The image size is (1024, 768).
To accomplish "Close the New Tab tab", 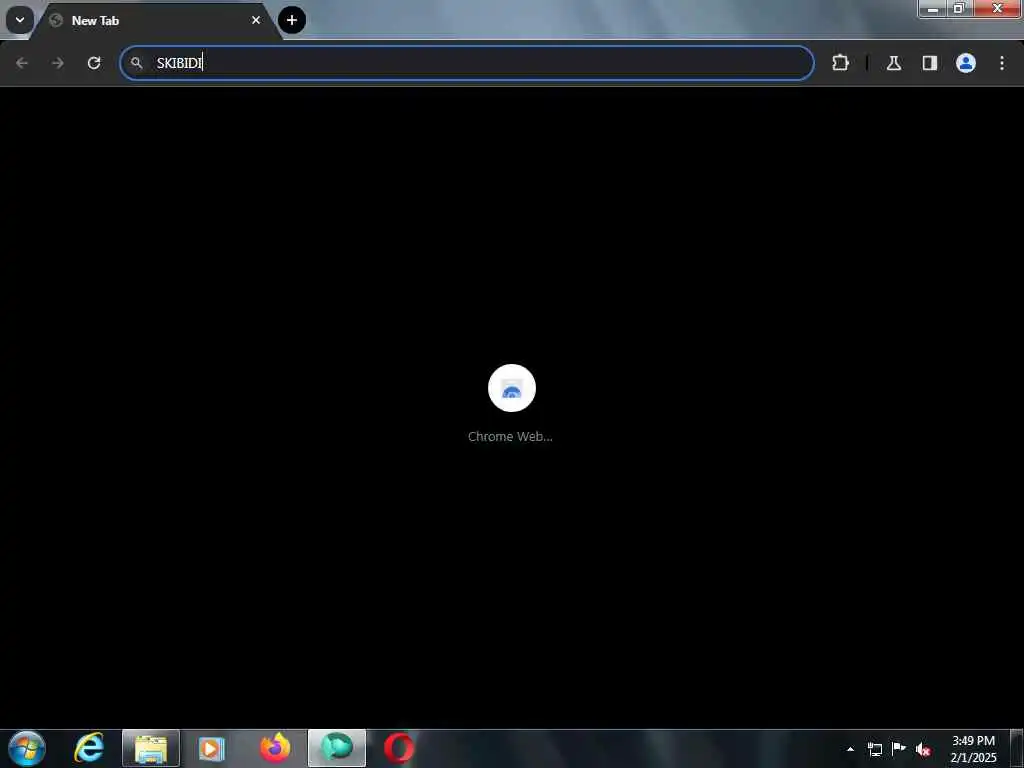I will pos(256,20).
